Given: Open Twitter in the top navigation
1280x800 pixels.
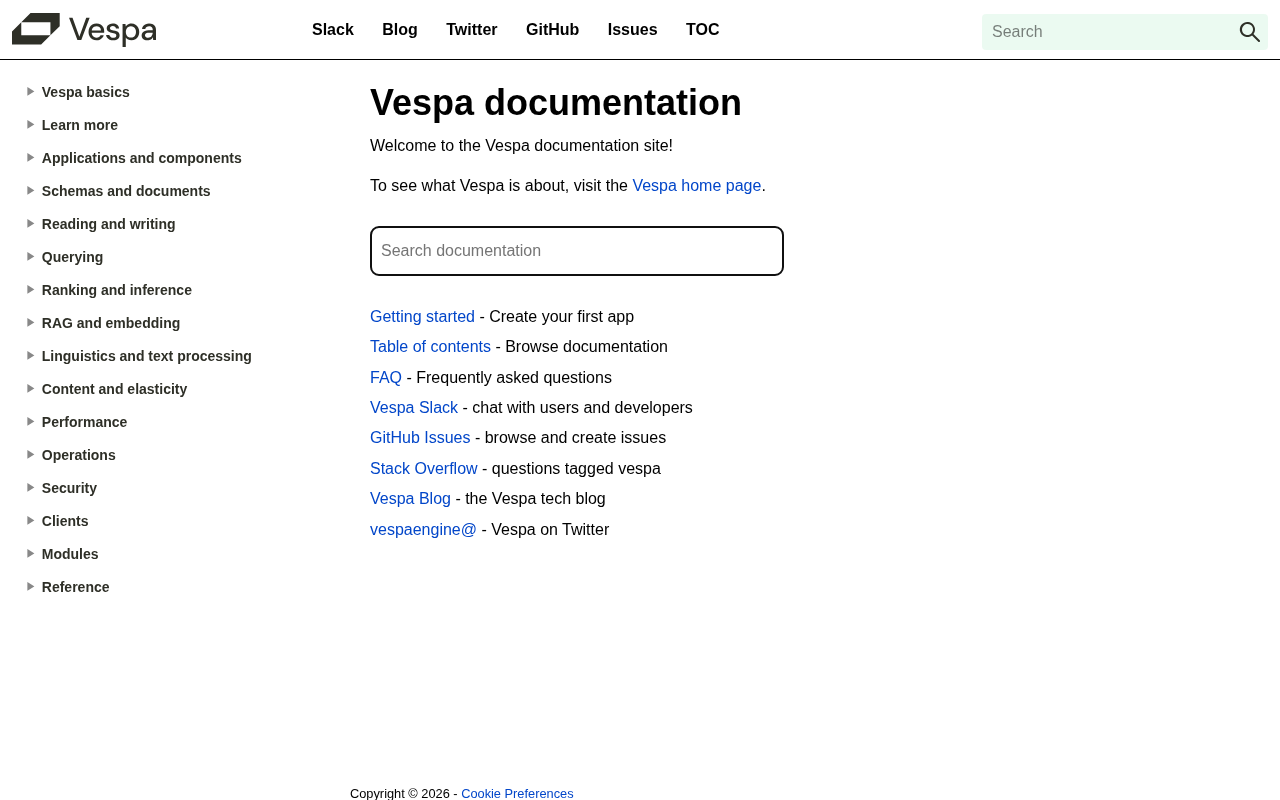Looking at the screenshot, I should click(472, 30).
